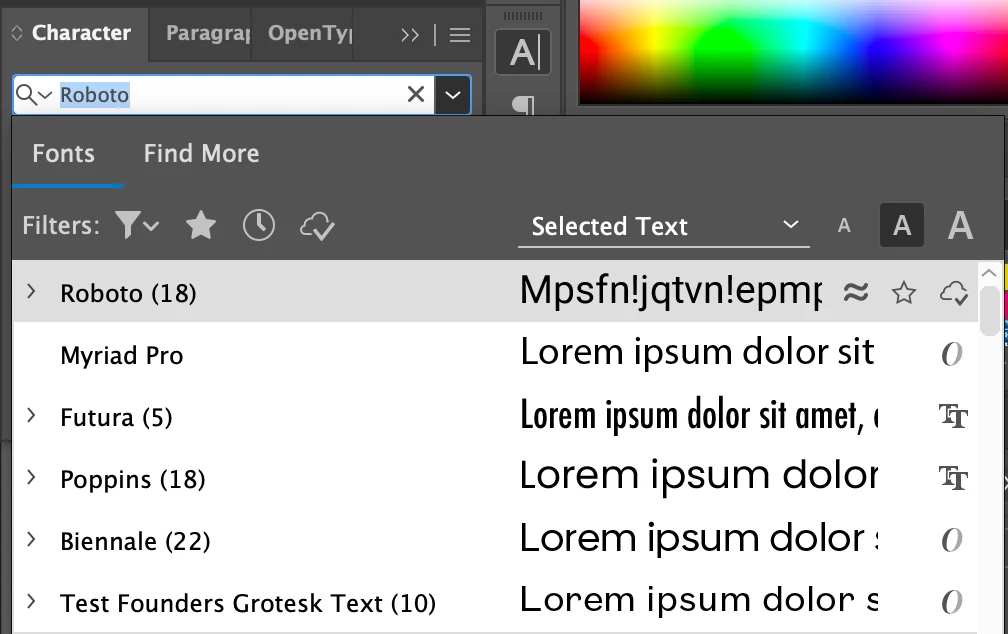Select Futura (5) font name
This screenshot has width=1008, height=634.
click(x=116, y=417)
